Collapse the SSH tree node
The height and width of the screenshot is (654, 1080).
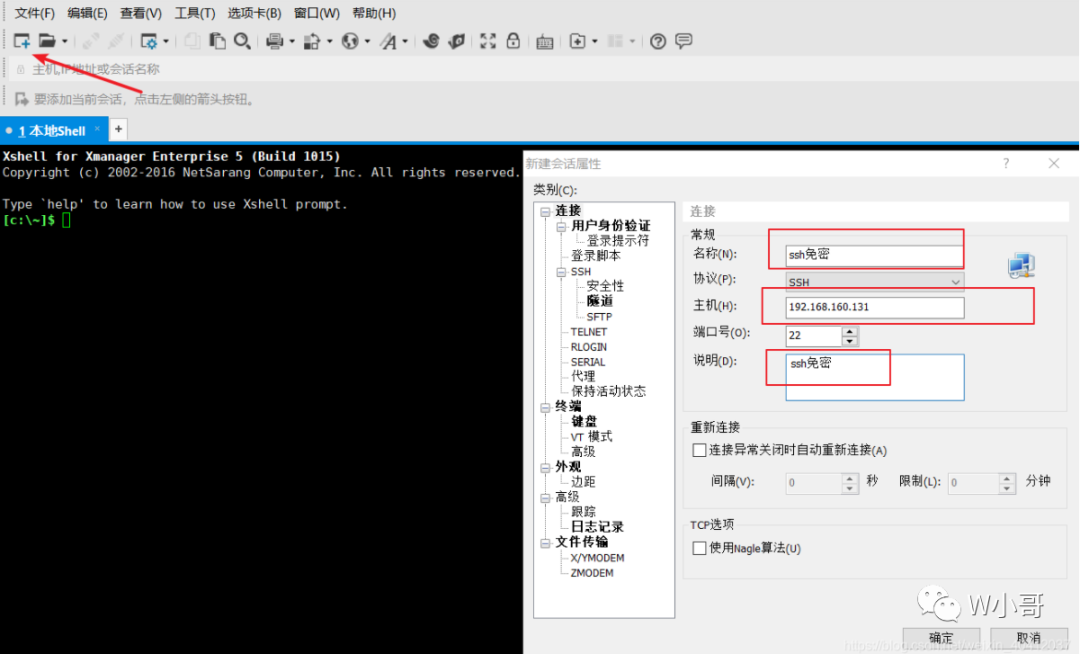[561, 272]
